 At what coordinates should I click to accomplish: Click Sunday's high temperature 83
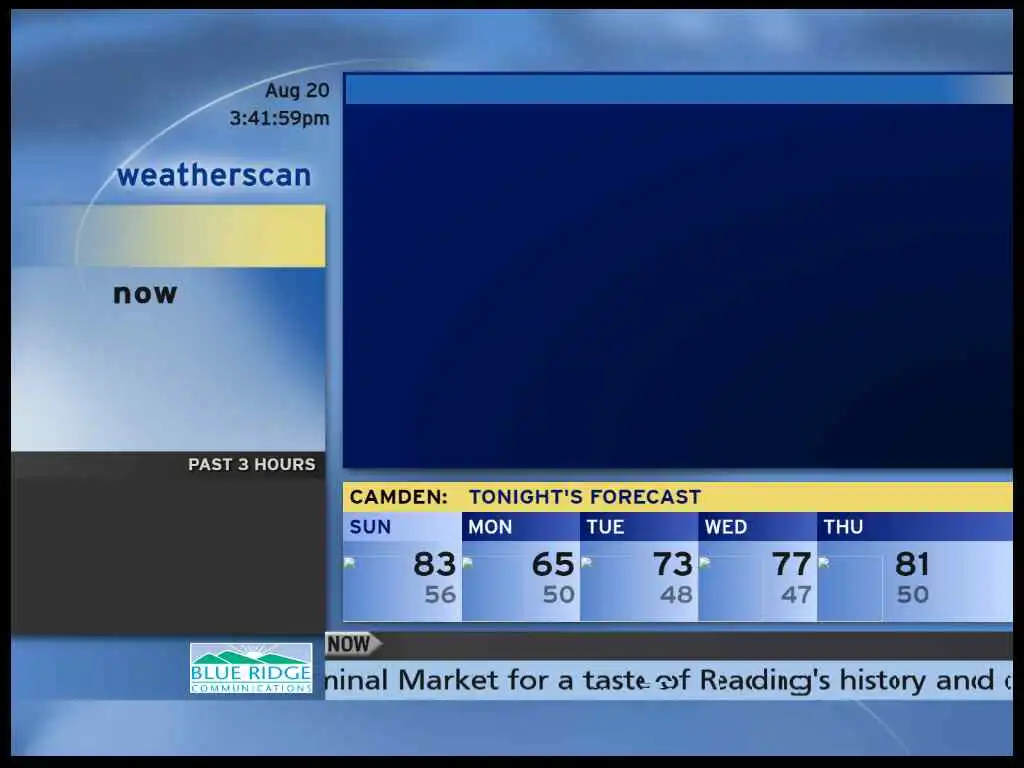tap(434, 564)
